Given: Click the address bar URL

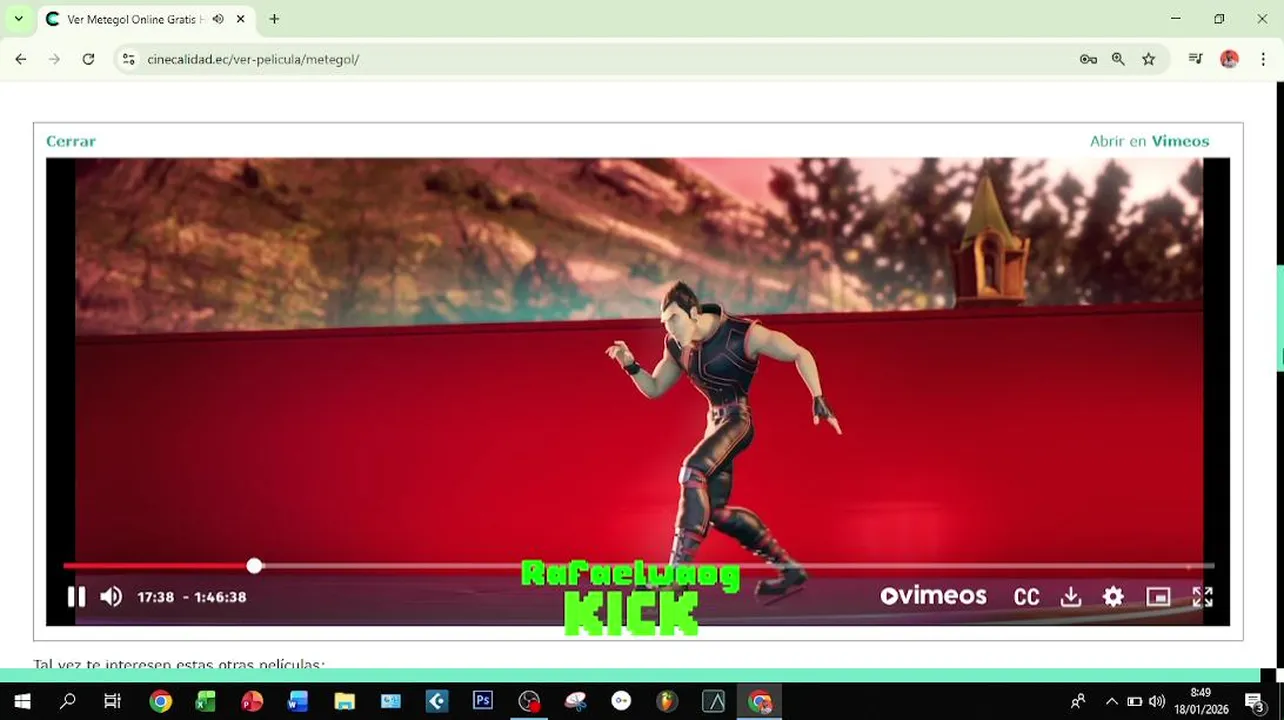Looking at the screenshot, I should point(253,59).
